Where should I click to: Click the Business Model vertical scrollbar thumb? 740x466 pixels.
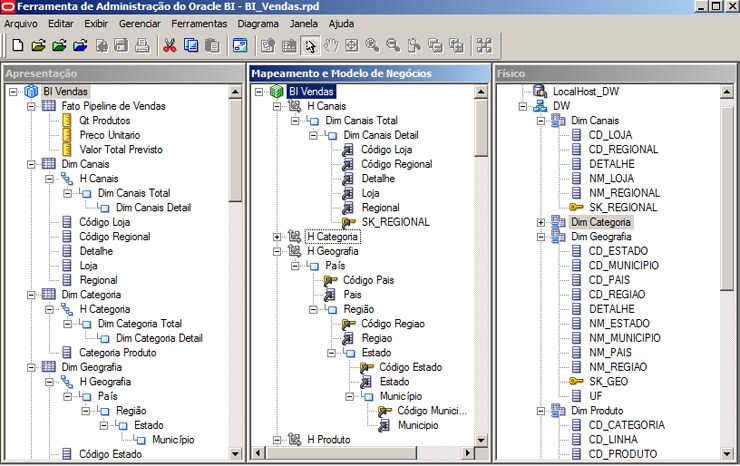tap(481, 128)
